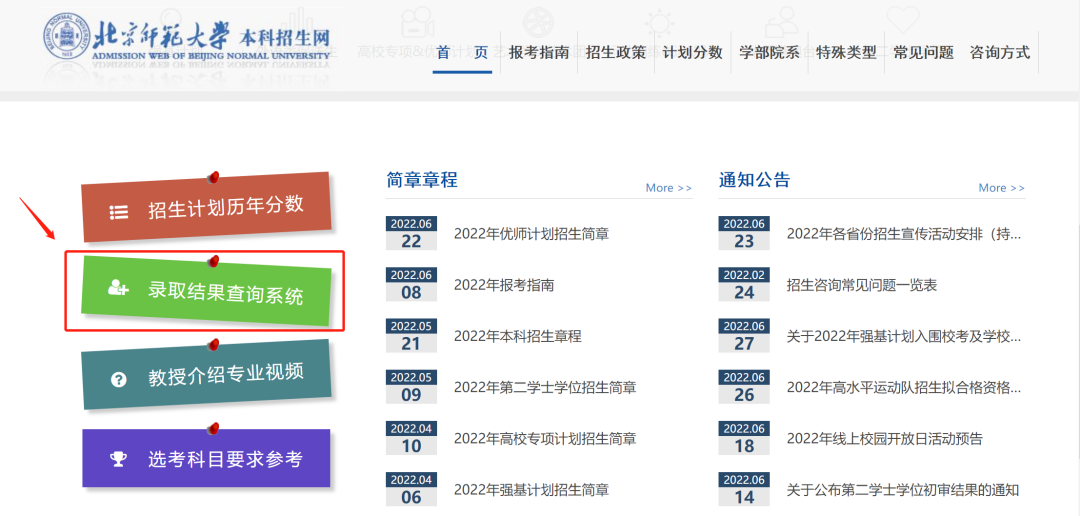The height and width of the screenshot is (516, 1080).
Task: Open the 报考指南 menu item
Action: click(x=539, y=52)
